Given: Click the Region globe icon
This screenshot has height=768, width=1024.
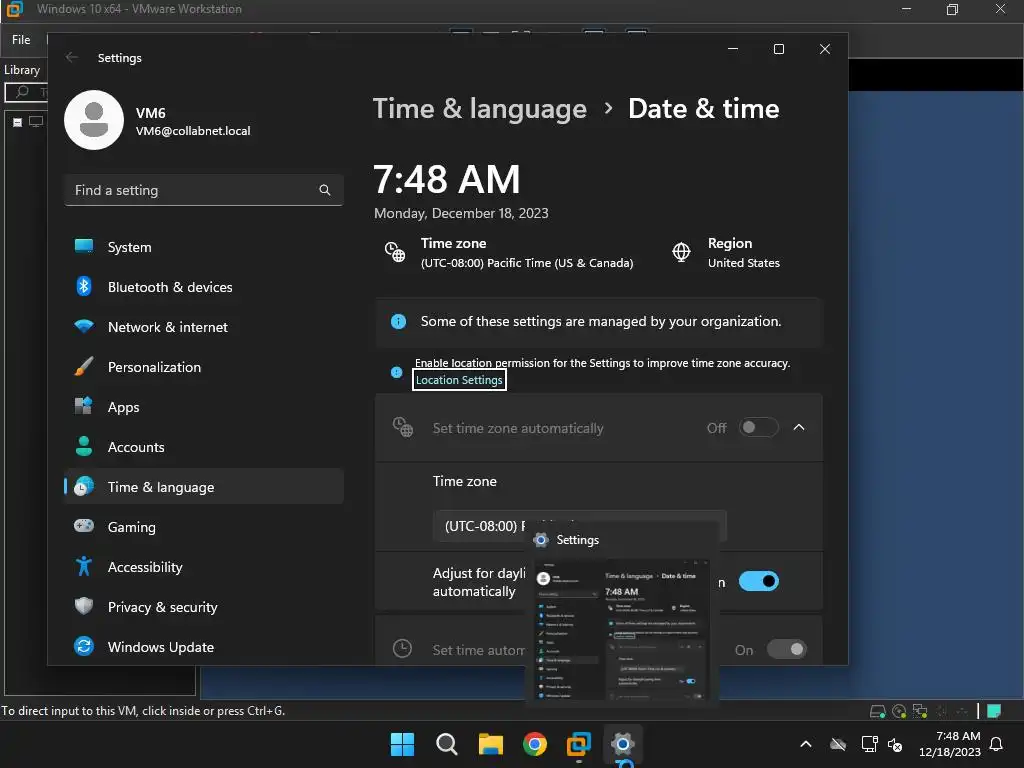Looking at the screenshot, I should [681, 252].
